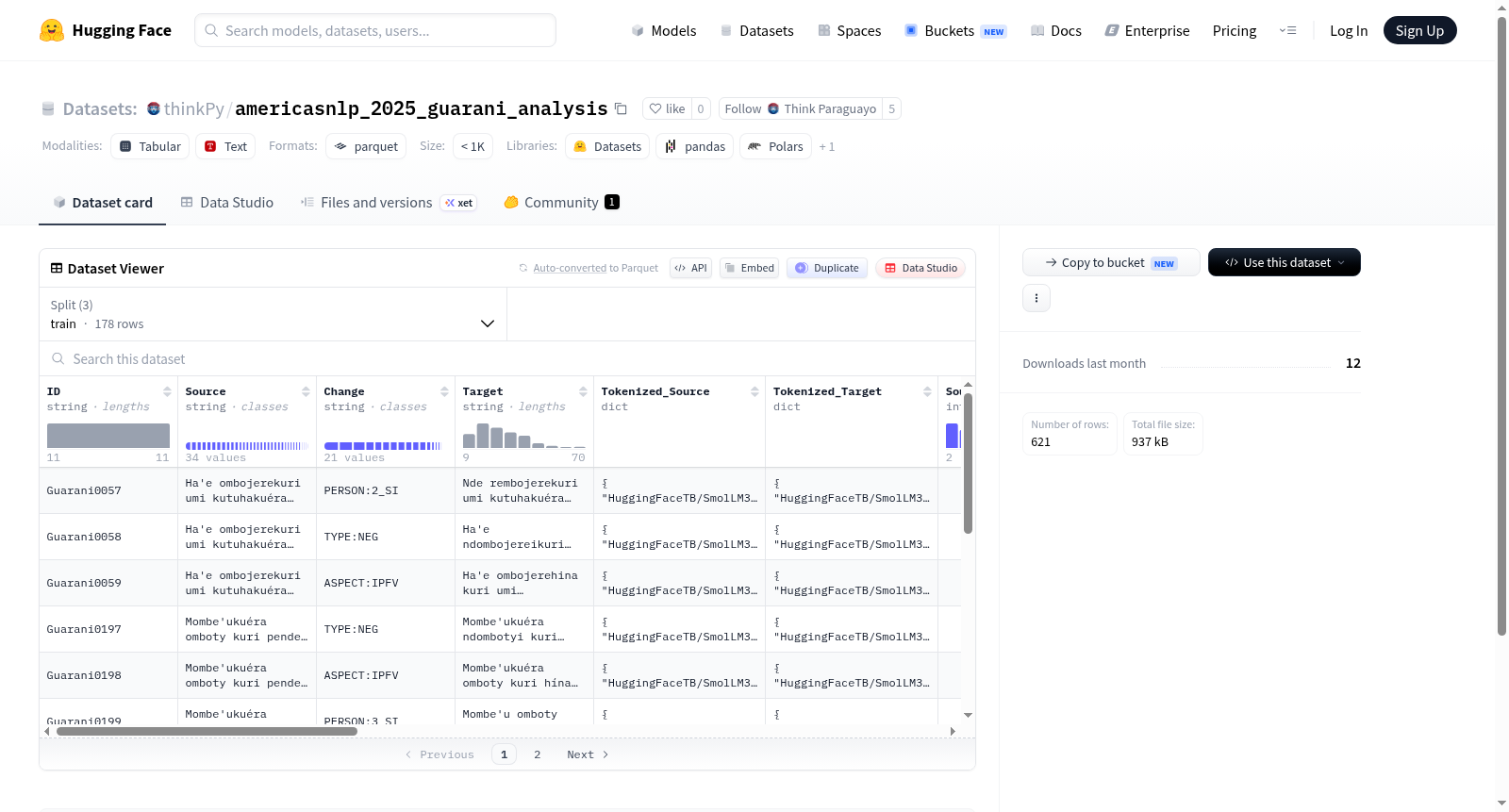Image resolution: width=1509 pixels, height=812 pixels.
Task: Focus the Search this dataset field
Action: click(507, 358)
